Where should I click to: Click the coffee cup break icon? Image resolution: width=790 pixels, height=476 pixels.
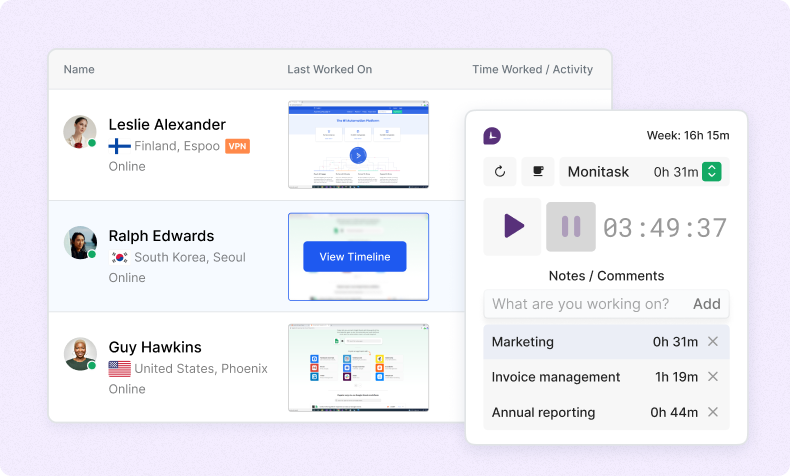tap(538, 172)
